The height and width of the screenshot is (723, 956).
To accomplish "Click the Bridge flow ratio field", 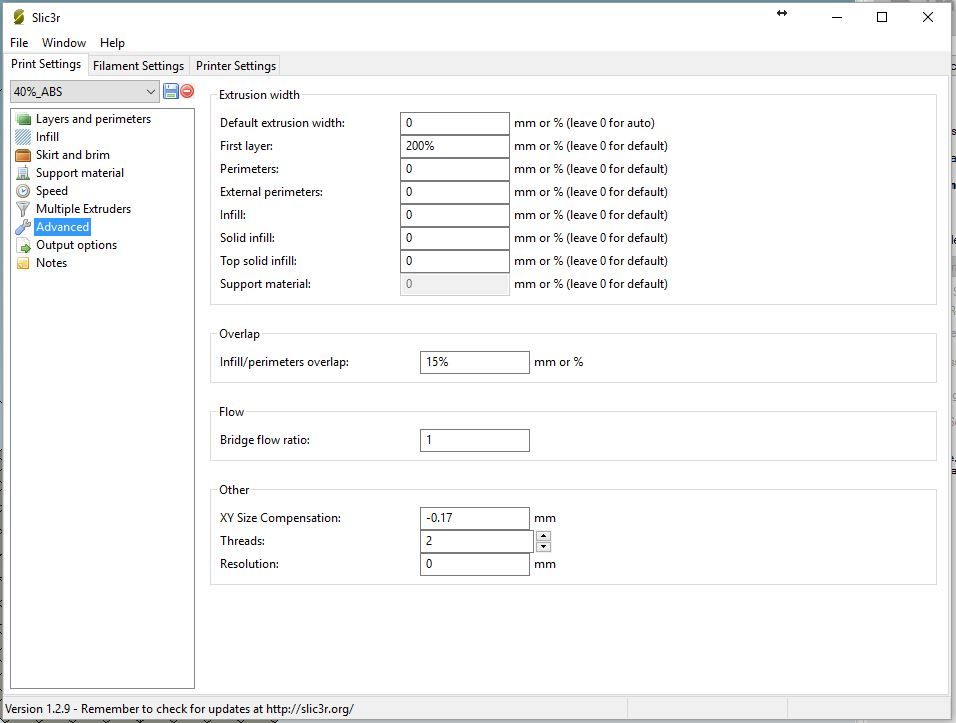I will pos(475,440).
